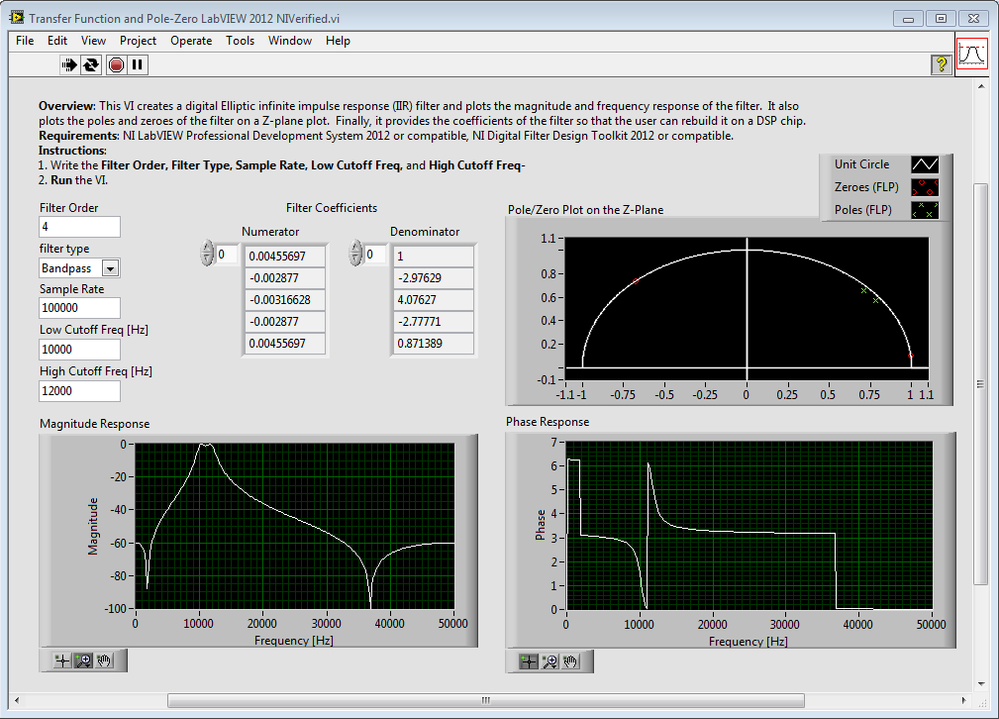Click the scroll right arrow
The height and width of the screenshot is (719, 999).
pos(963,701)
